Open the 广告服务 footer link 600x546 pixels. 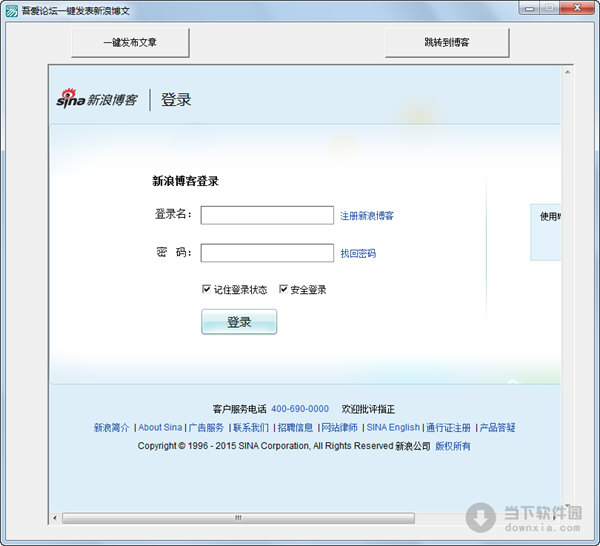pyautogui.click(x=206, y=427)
